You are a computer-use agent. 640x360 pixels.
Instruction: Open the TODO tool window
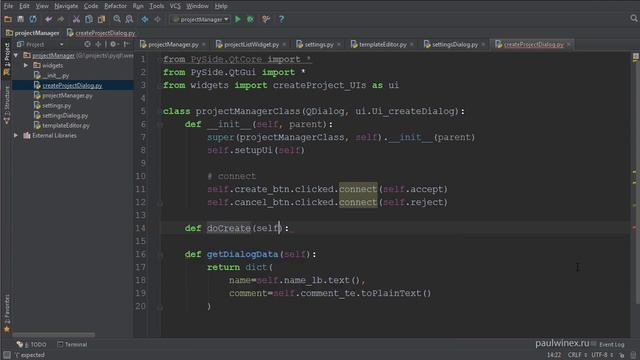click(32, 344)
